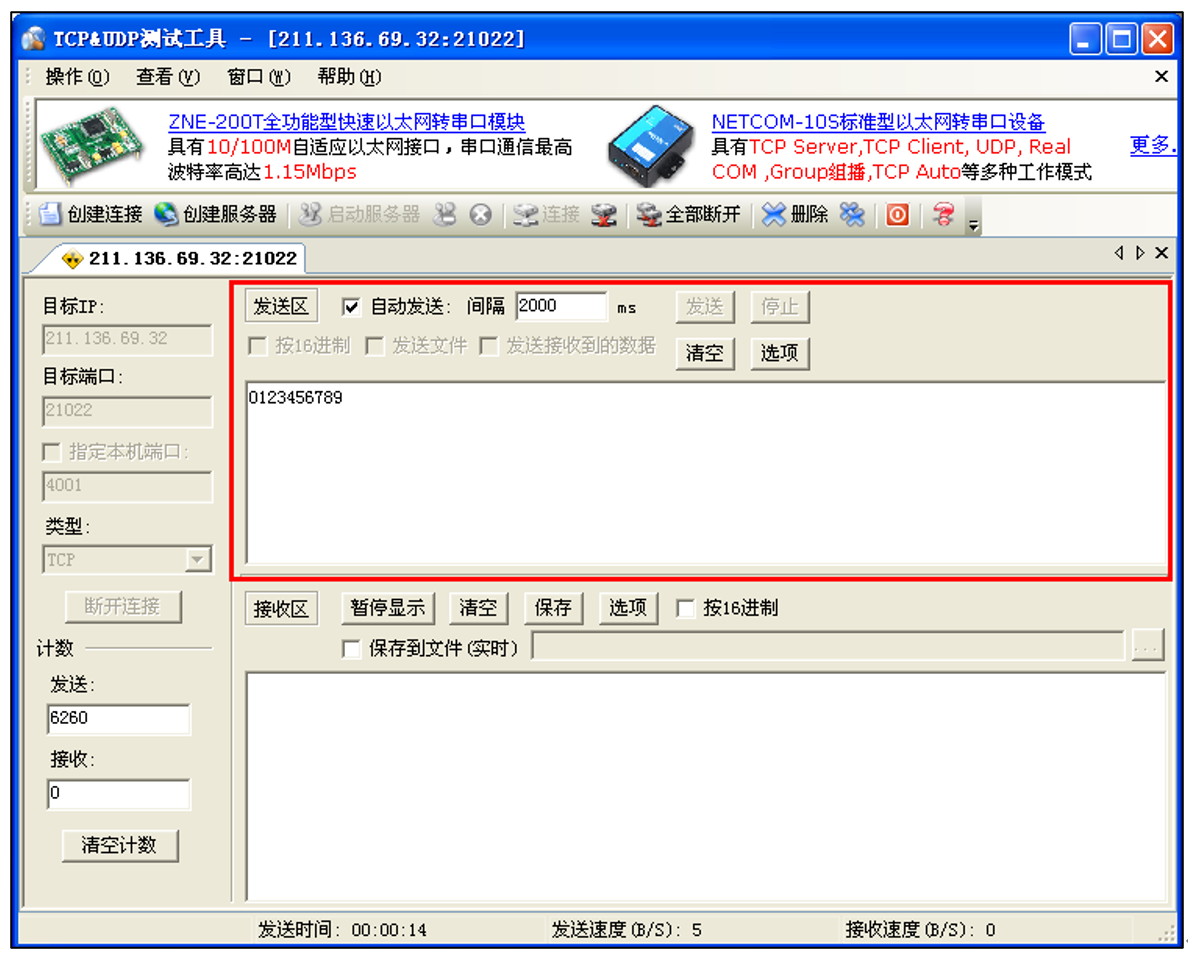Click the file browse '...' button
This screenshot has height=958, width=1188.
coord(1148,646)
